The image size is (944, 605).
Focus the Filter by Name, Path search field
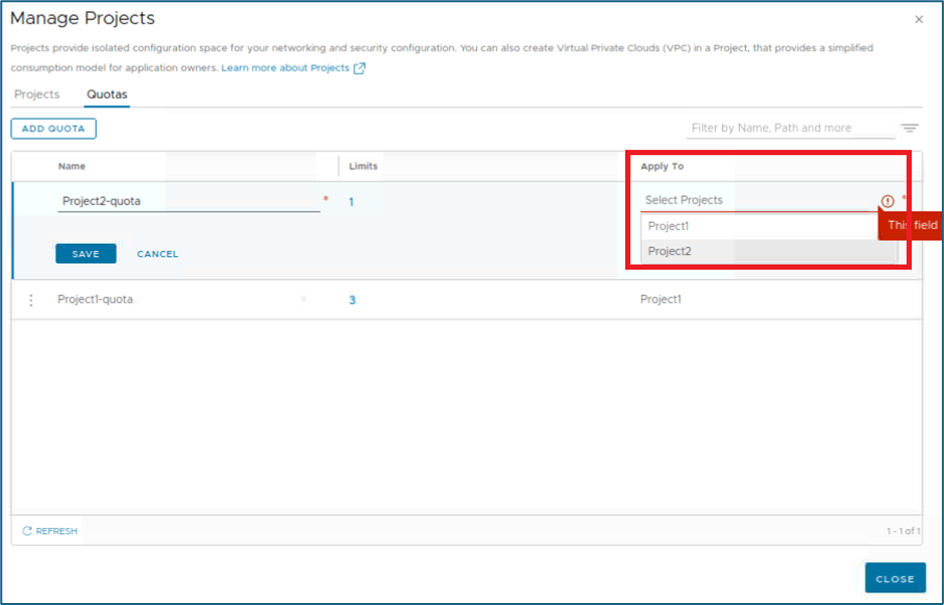(790, 128)
